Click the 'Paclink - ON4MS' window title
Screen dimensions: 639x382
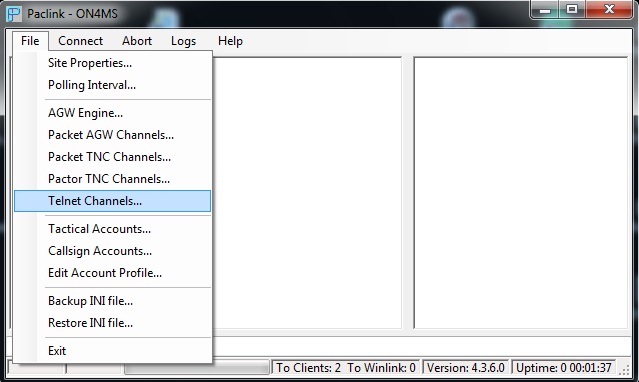tap(73, 14)
